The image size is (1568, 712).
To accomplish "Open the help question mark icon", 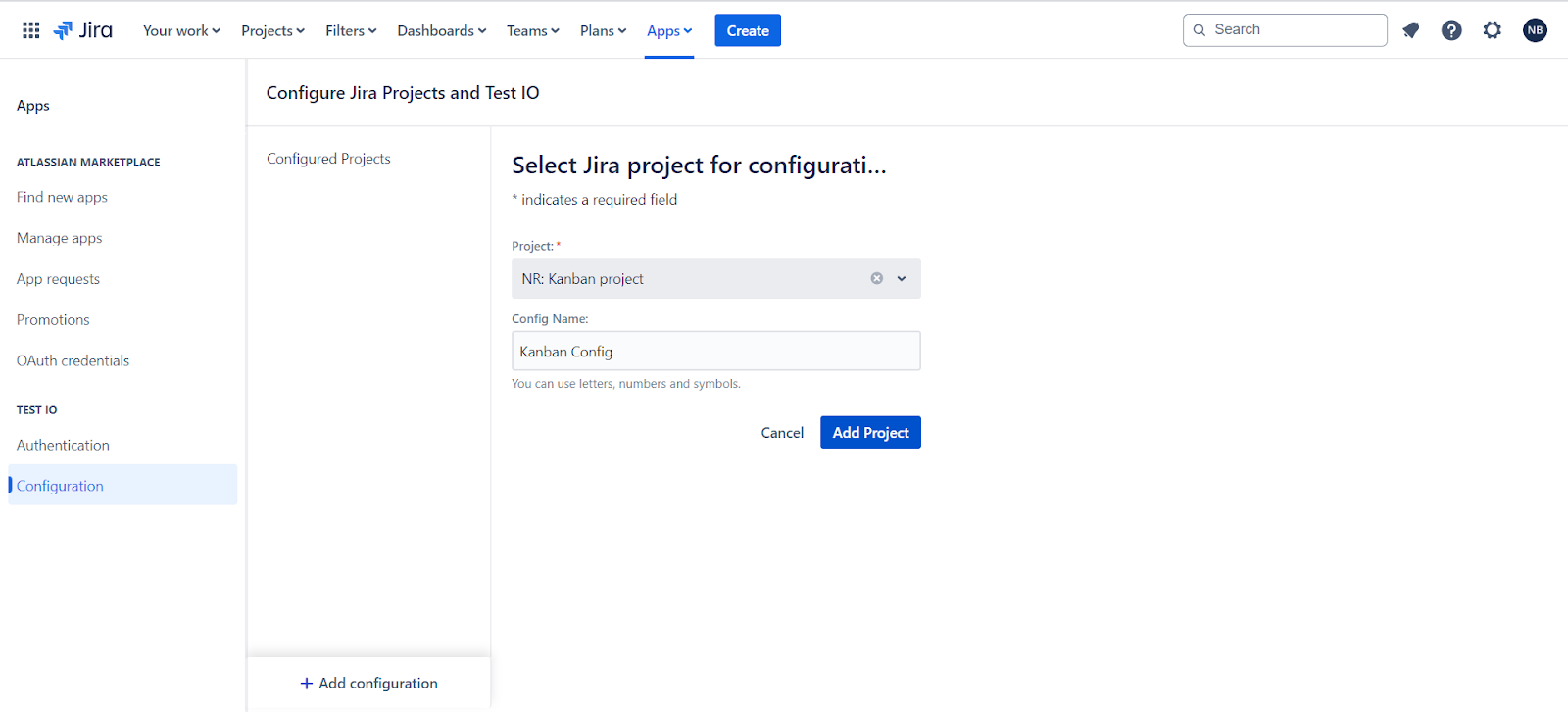I will pyautogui.click(x=1451, y=30).
